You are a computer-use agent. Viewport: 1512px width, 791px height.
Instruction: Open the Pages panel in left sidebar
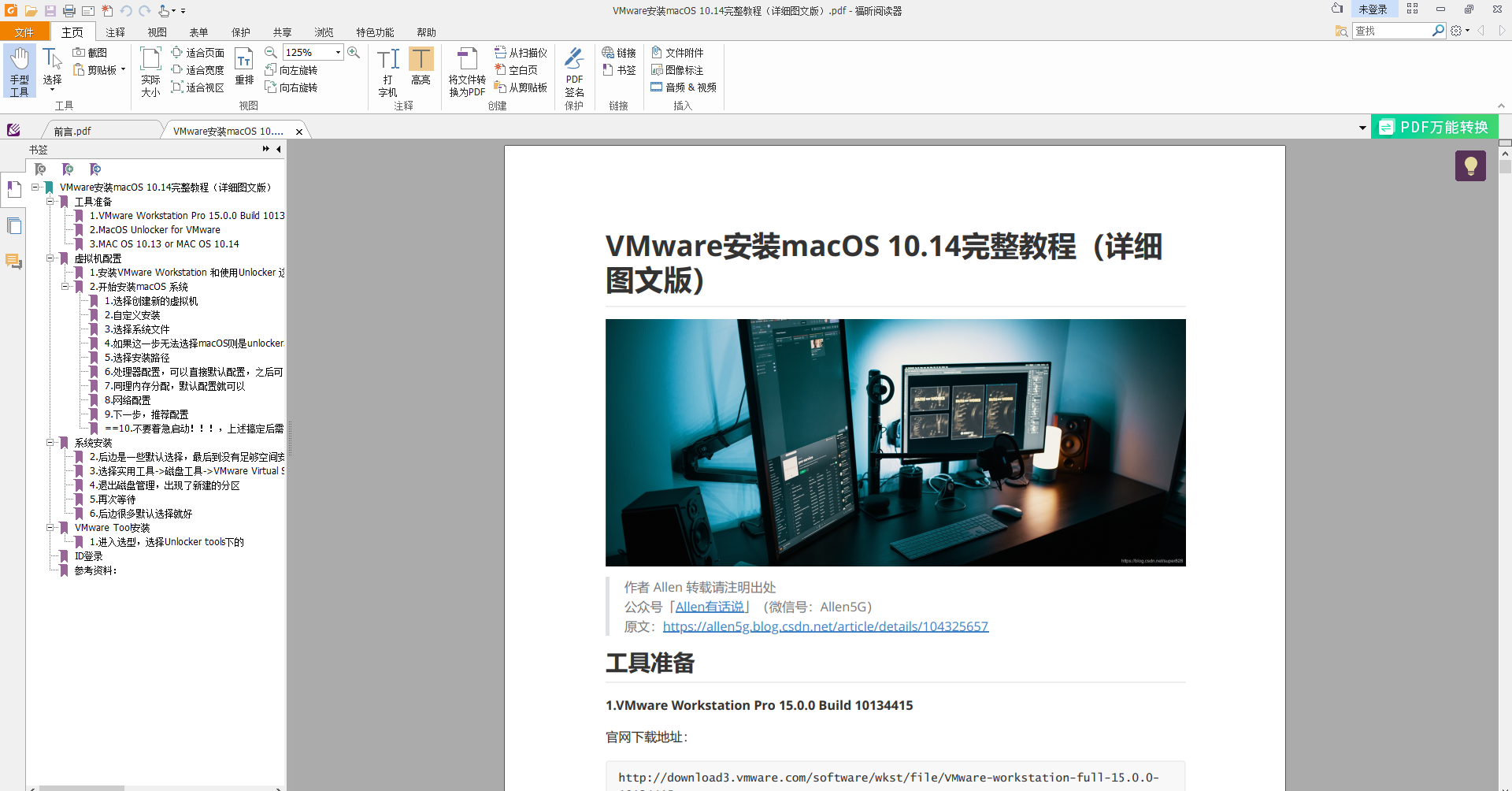pos(13,226)
